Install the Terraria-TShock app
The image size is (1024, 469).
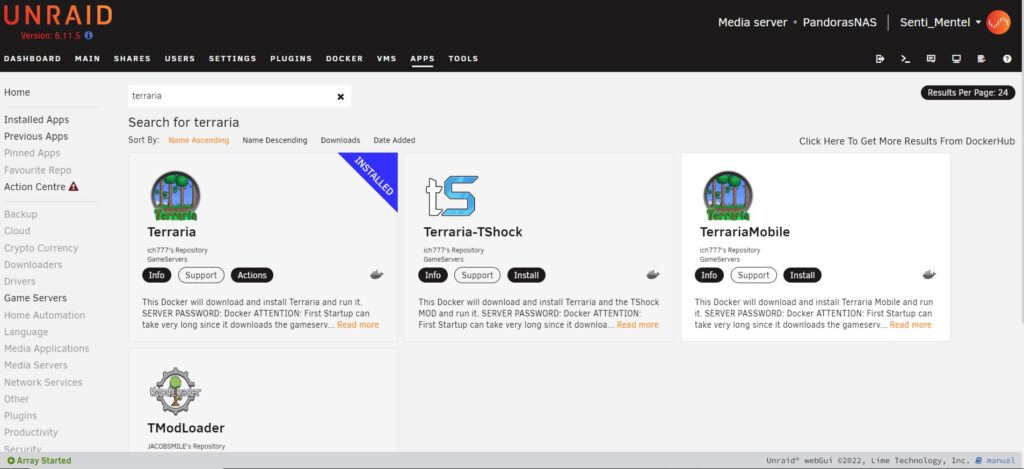pos(526,275)
